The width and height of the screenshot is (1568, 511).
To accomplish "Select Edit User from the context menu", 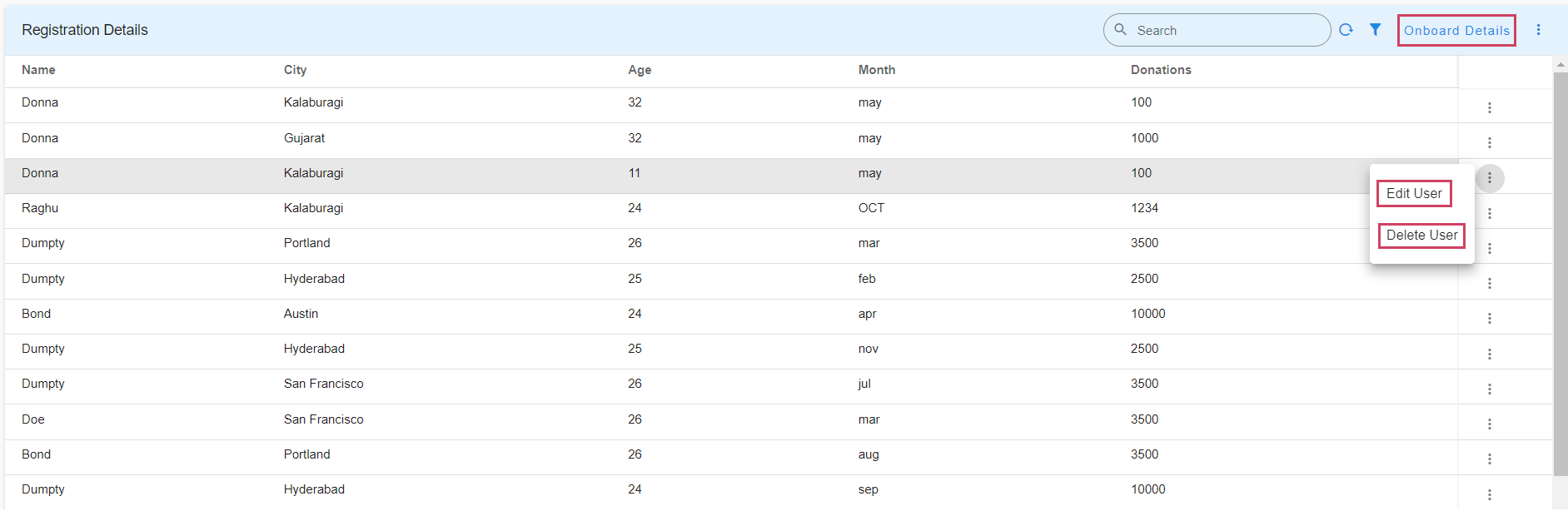I will pyautogui.click(x=1414, y=194).
